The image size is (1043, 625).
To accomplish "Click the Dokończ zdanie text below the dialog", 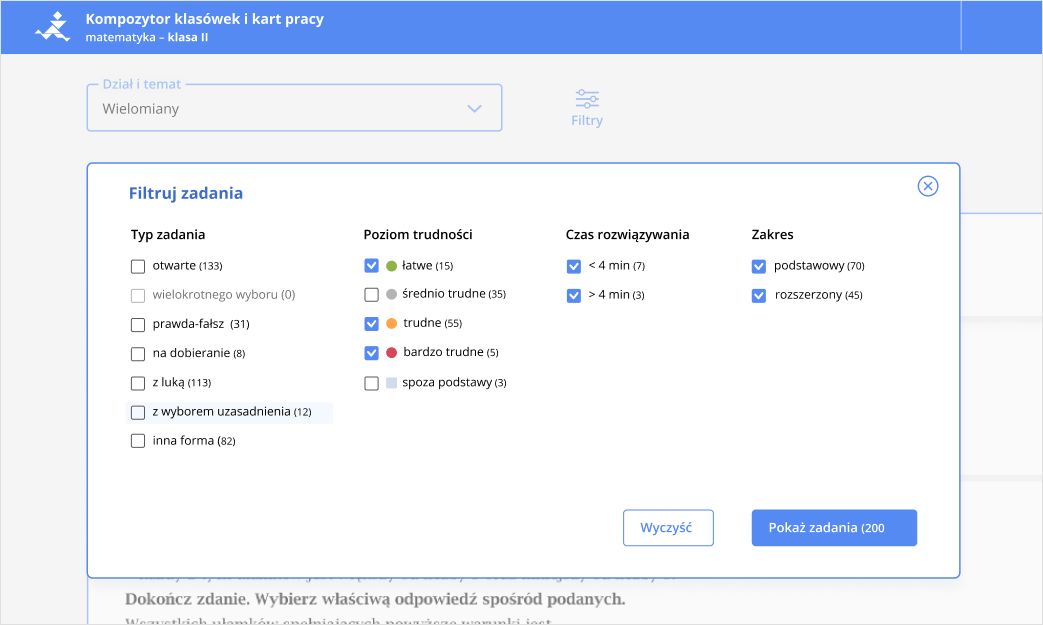I will 375,599.
